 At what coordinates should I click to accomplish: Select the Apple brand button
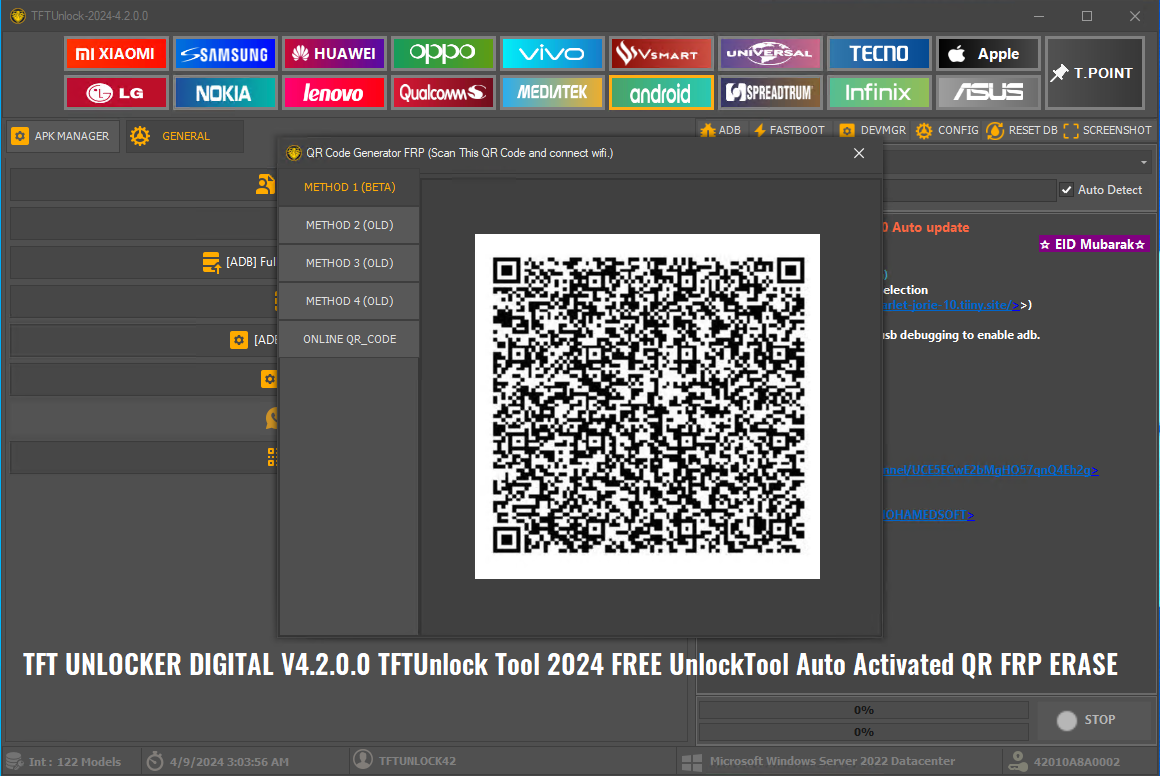pos(988,54)
